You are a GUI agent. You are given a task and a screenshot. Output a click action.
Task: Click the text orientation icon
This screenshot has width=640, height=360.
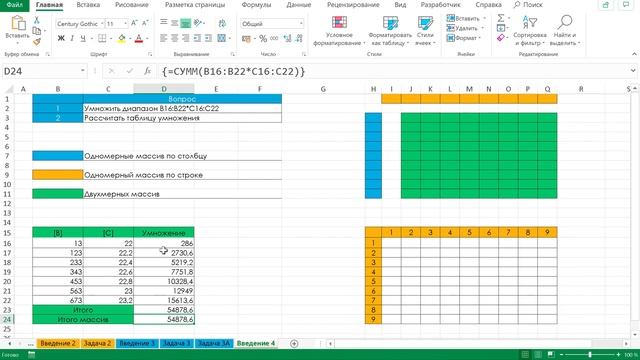tap(198, 23)
